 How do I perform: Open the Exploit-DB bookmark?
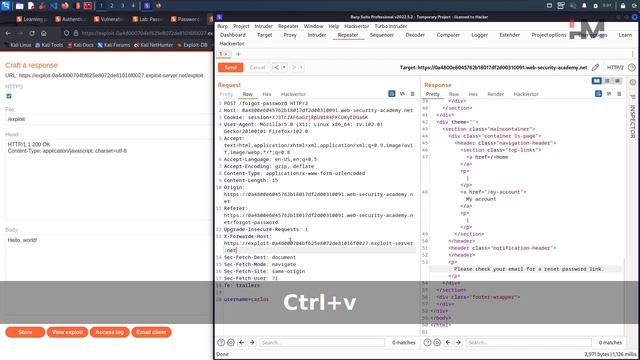tap(192, 45)
